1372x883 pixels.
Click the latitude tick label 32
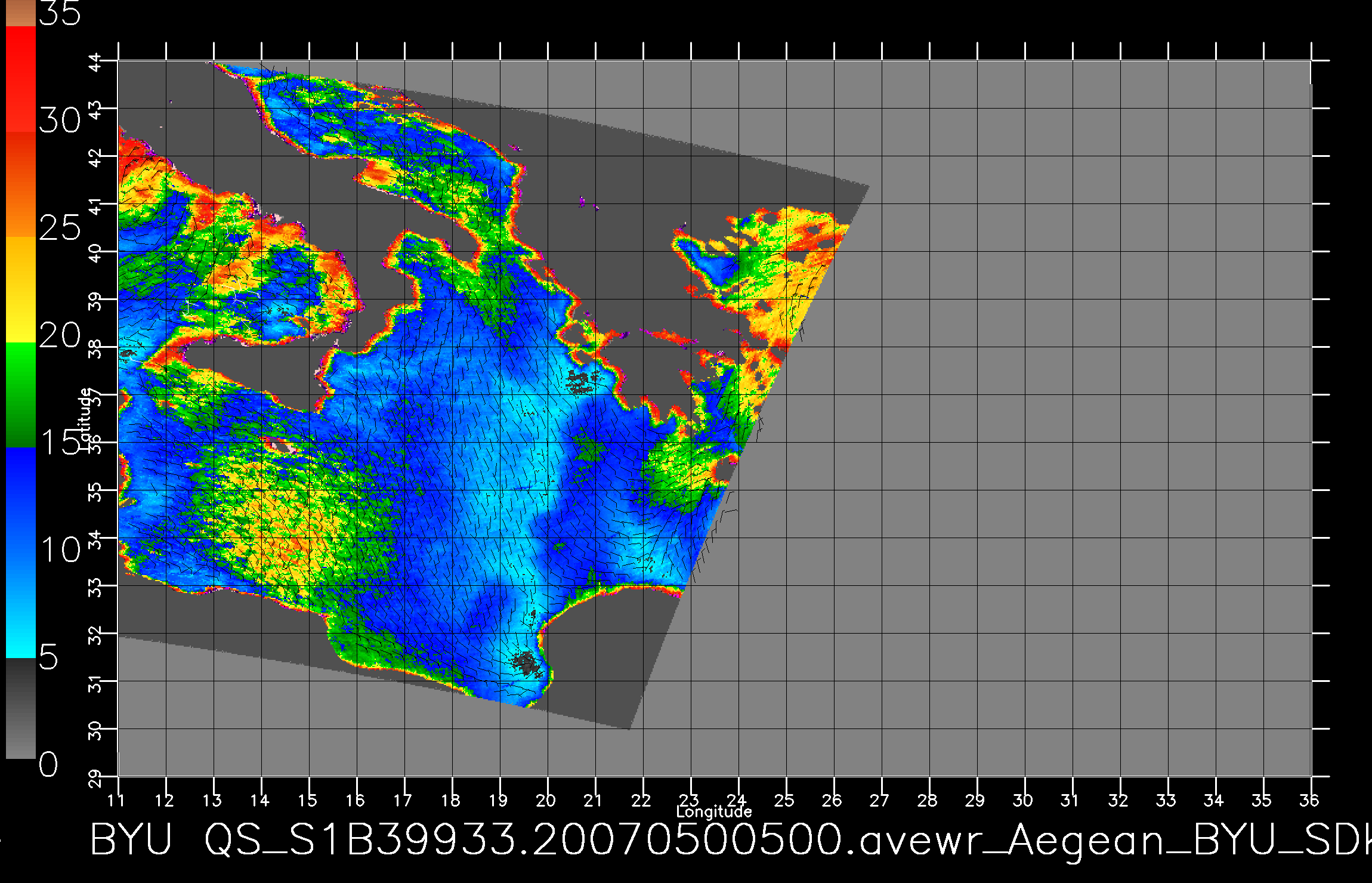click(x=95, y=635)
